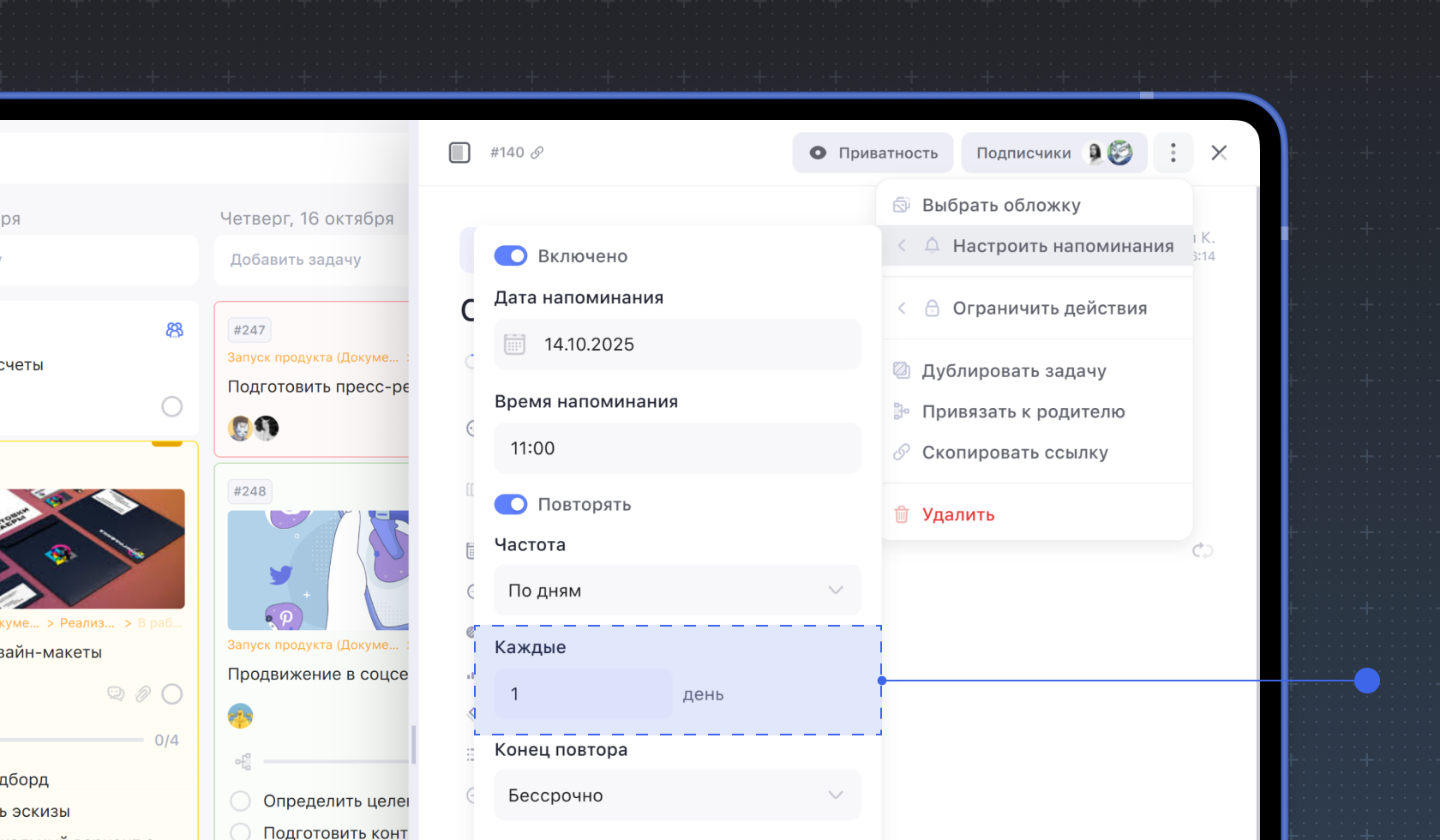Viewport: 1440px width, 840px height.
Task: Disable the Повторять repeat switch
Action: click(511, 505)
